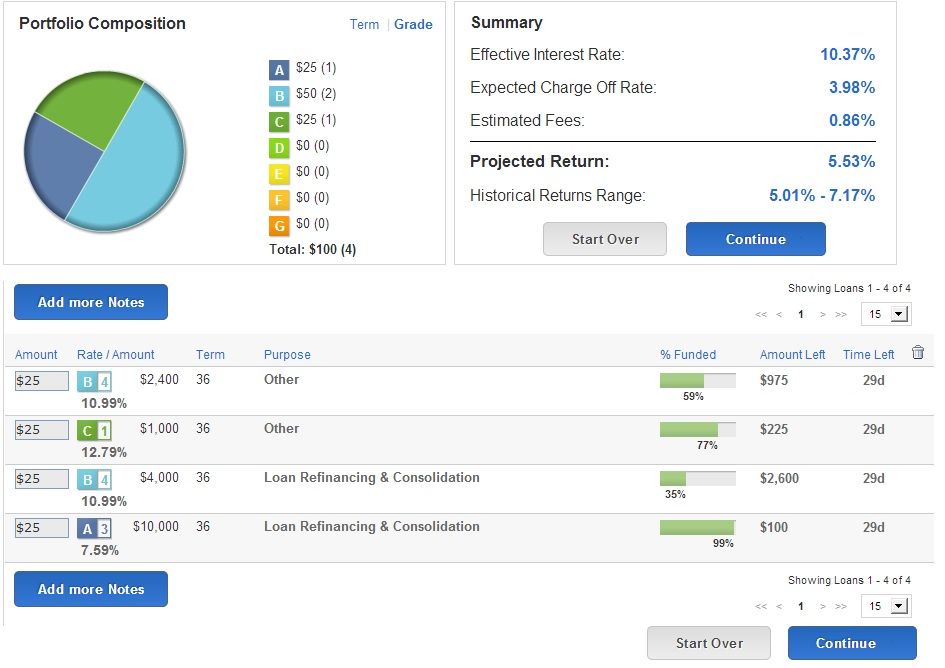Click the 77% funded progress bar

[698, 429]
